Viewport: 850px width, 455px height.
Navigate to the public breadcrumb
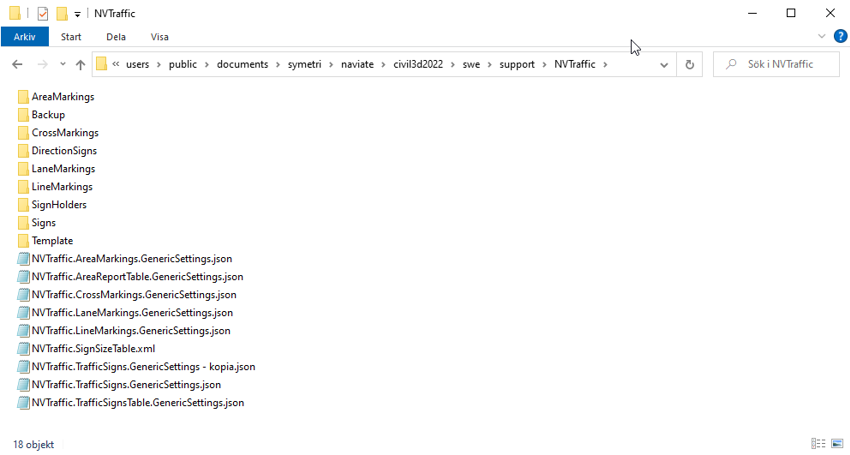click(183, 65)
